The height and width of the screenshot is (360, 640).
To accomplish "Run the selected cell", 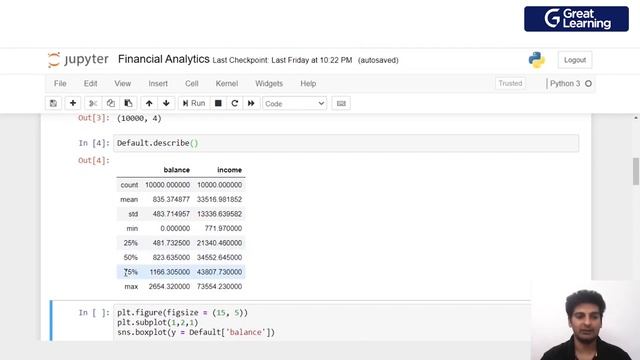I will tap(194, 103).
